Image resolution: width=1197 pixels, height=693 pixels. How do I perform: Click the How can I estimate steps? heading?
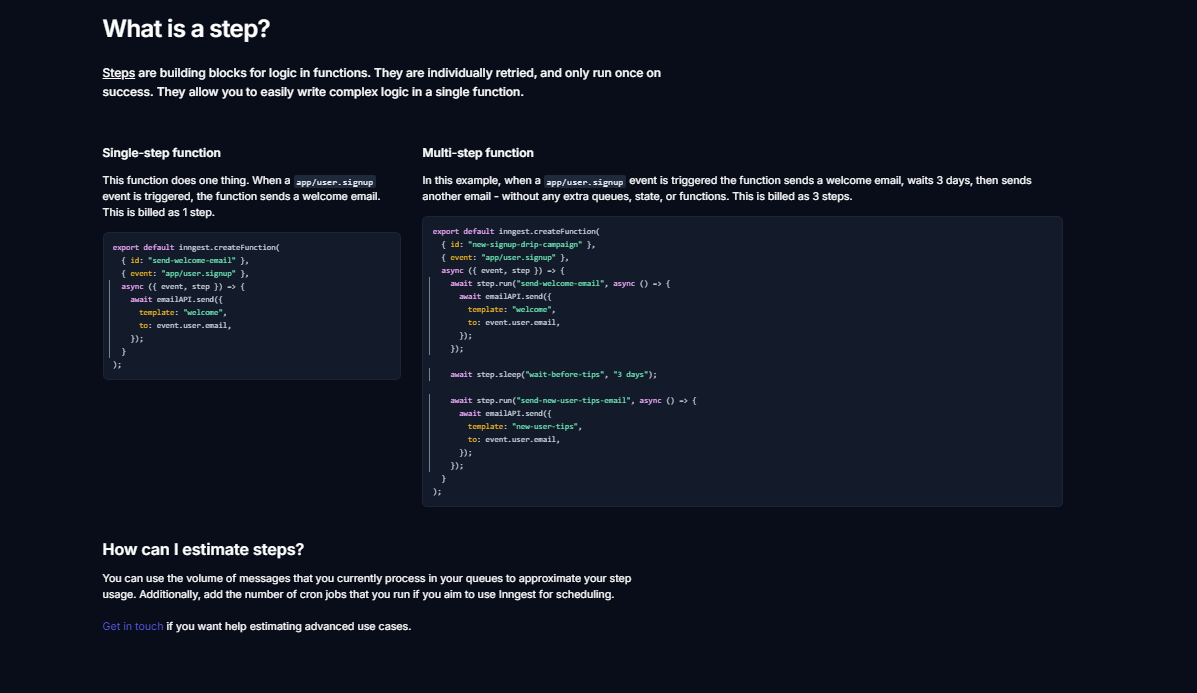(x=203, y=550)
